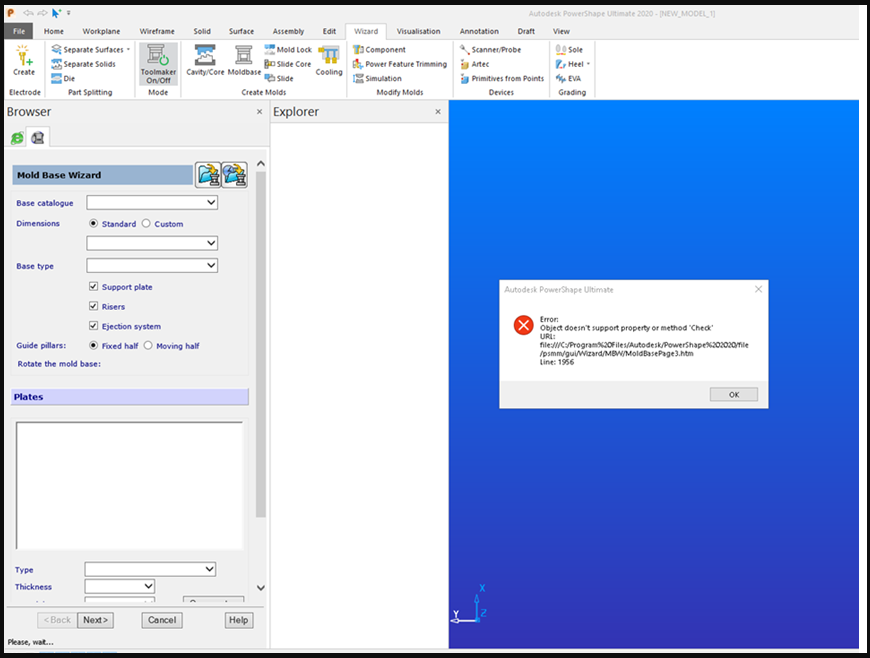Click scroll down arrow in wizard panel
The width and height of the screenshot is (870, 658).
pyautogui.click(x=260, y=588)
